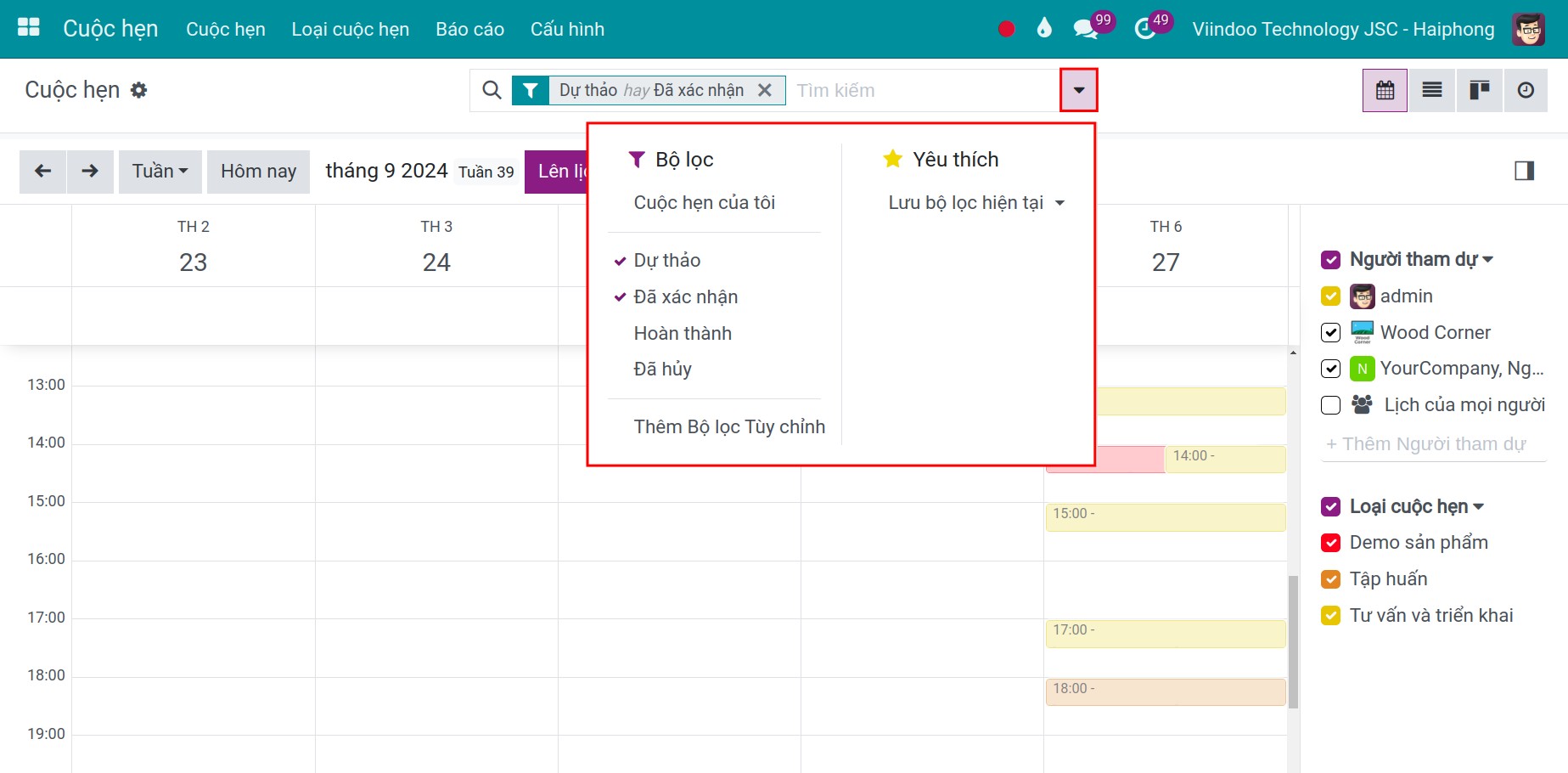Open the Loại cuộc hẹn top menu
This screenshot has width=1568, height=773.
click(x=351, y=29)
